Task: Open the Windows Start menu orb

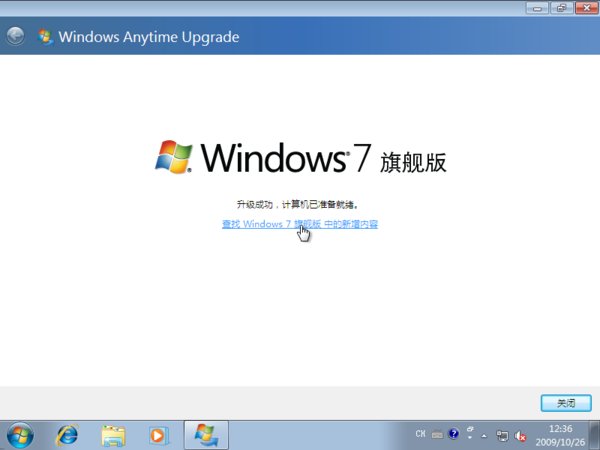Action: pyautogui.click(x=20, y=435)
